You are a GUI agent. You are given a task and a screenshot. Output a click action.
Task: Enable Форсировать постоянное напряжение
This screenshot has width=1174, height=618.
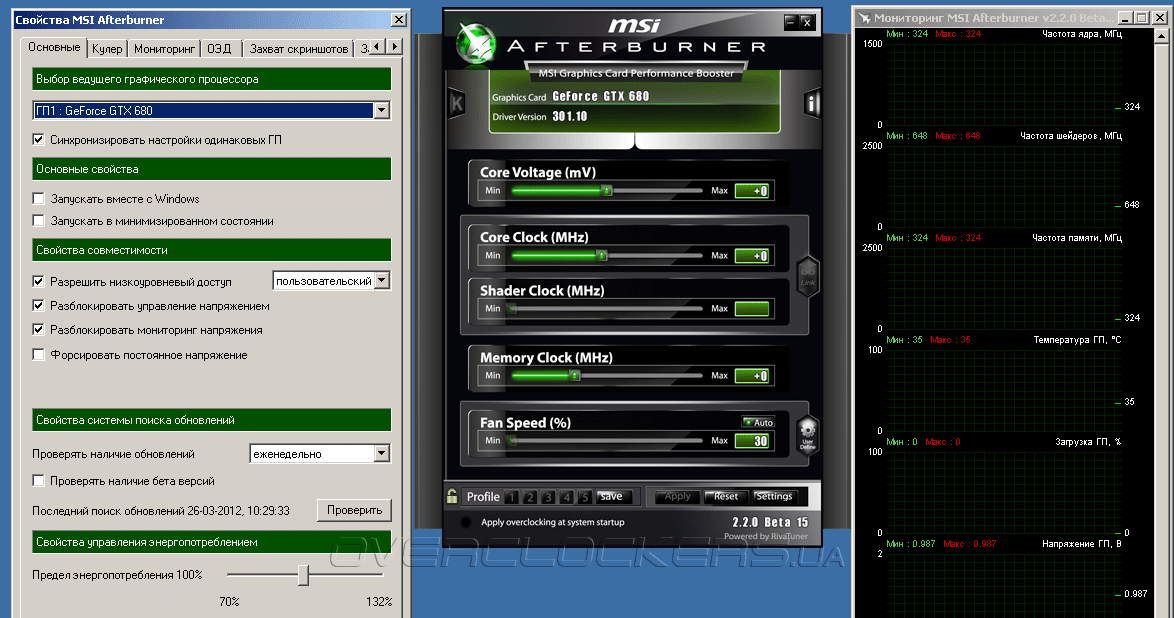point(38,354)
